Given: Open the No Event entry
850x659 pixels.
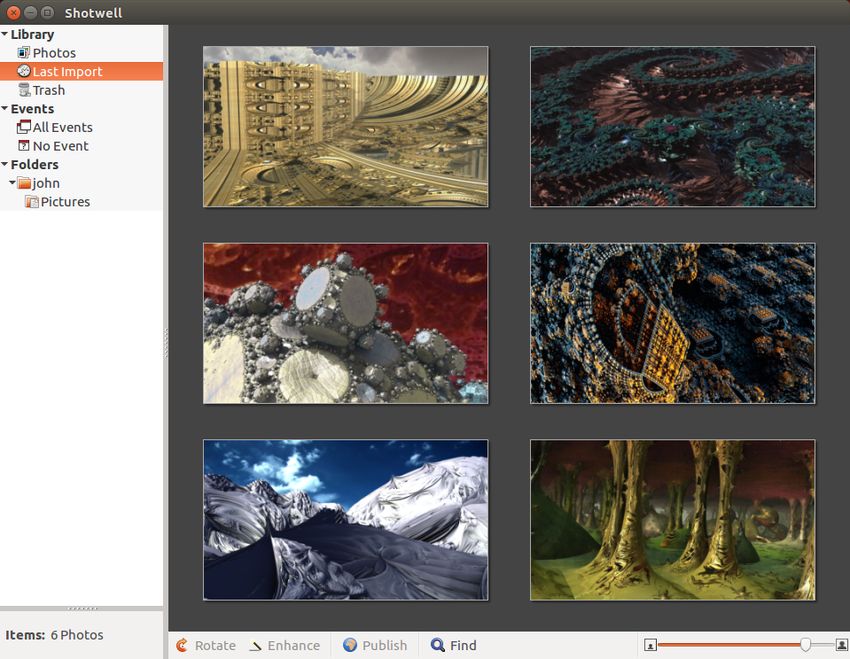Looking at the screenshot, I should coord(81,146).
